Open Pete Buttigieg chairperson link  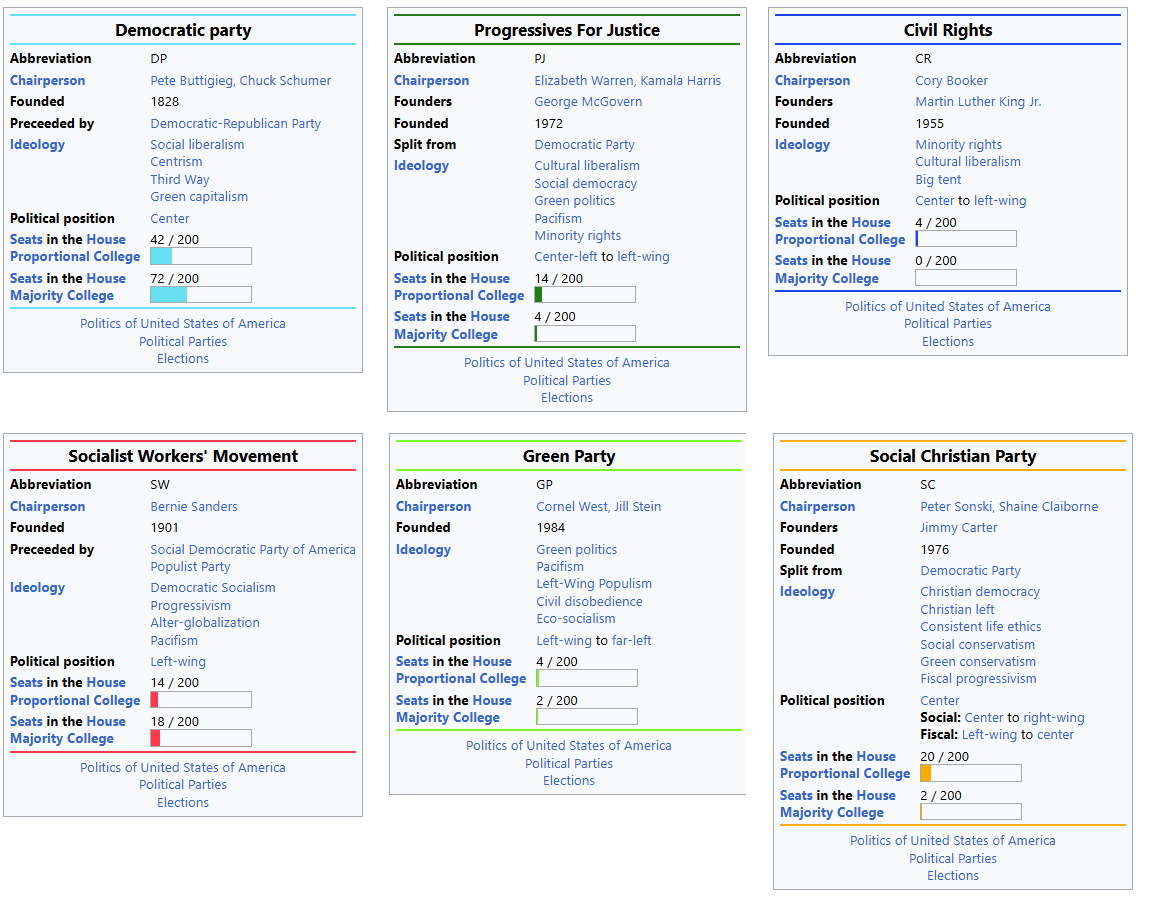(x=191, y=81)
